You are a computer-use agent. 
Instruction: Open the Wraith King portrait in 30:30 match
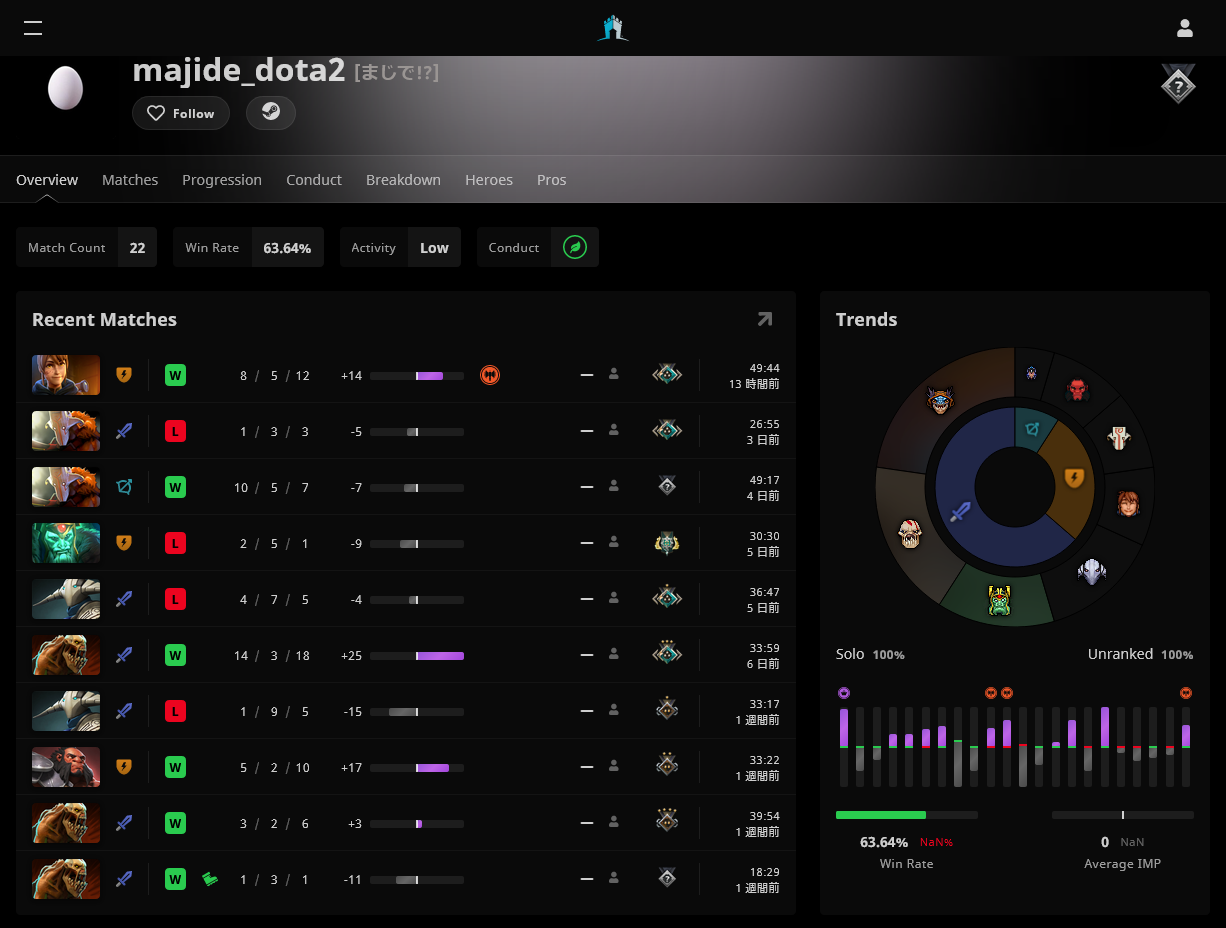pyautogui.click(x=66, y=543)
